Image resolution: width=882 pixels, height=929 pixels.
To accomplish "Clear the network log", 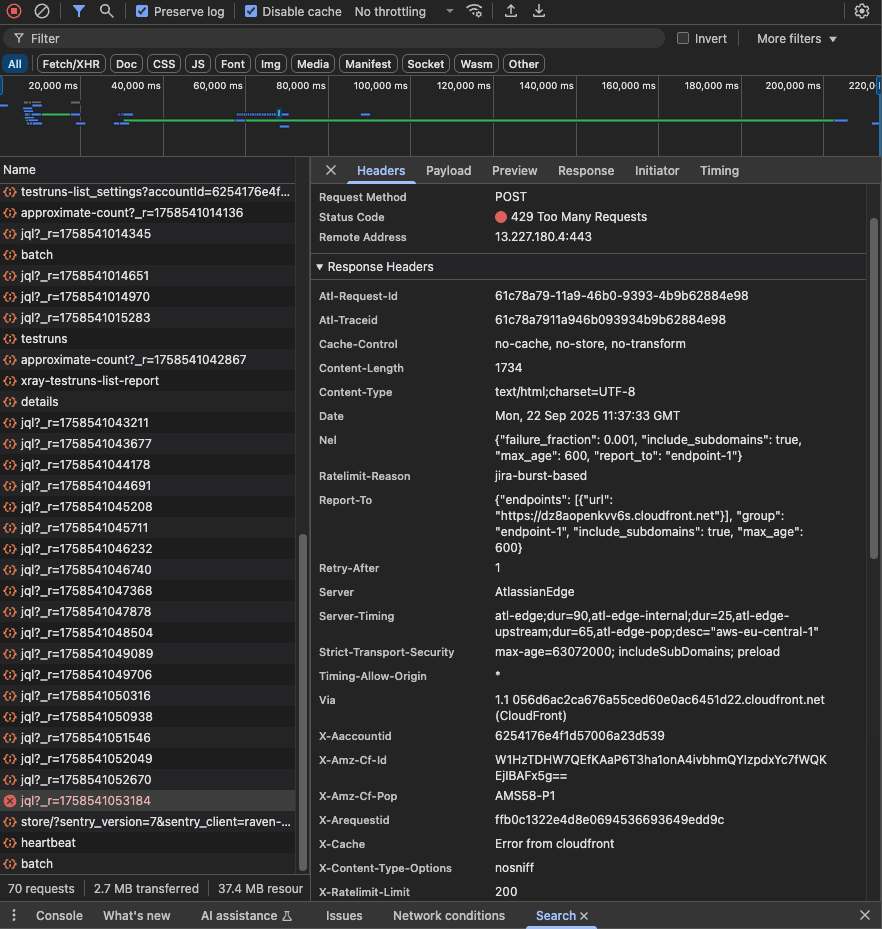I will (x=42, y=11).
